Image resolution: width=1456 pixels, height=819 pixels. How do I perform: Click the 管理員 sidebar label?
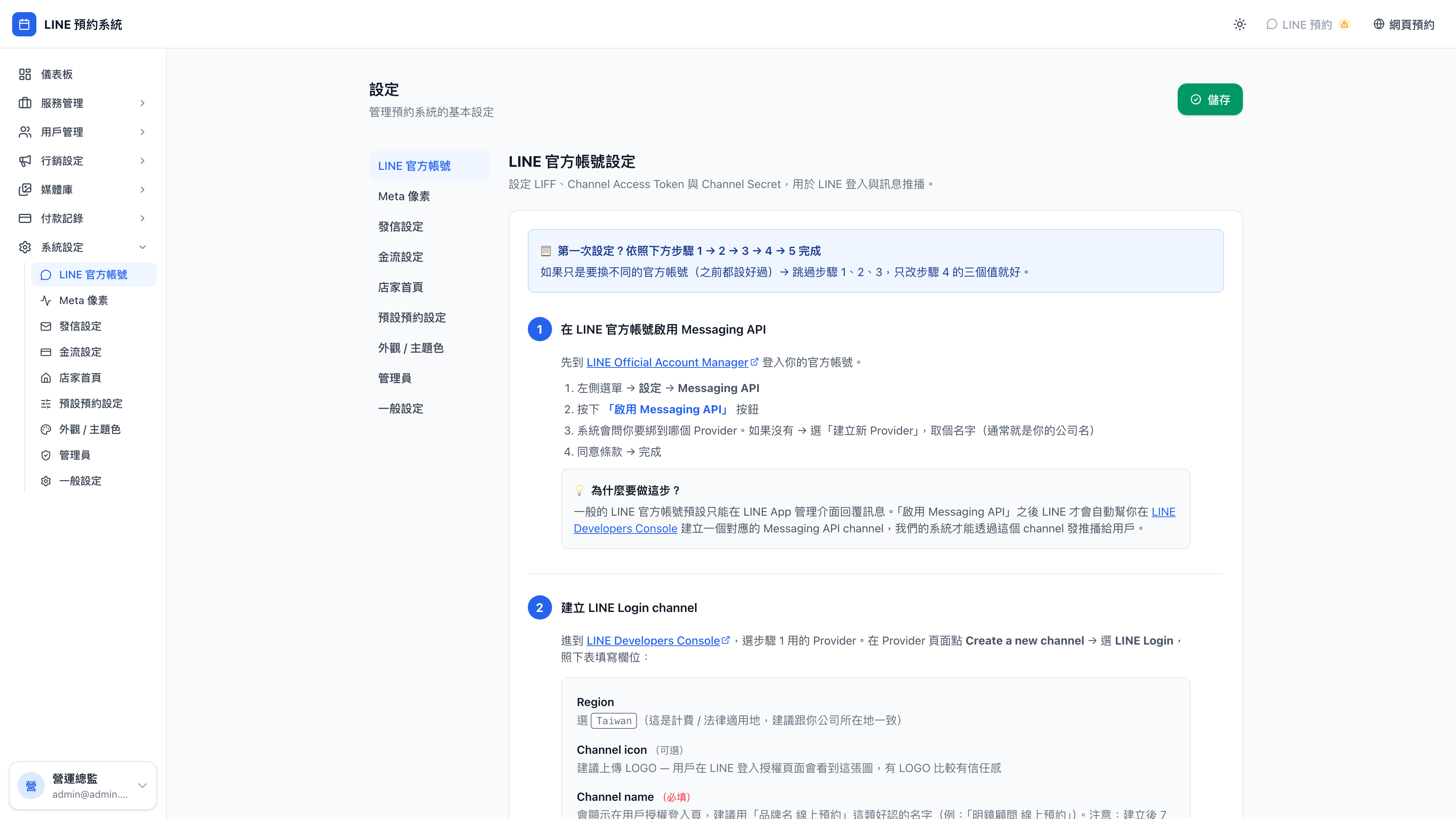coord(75,455)
